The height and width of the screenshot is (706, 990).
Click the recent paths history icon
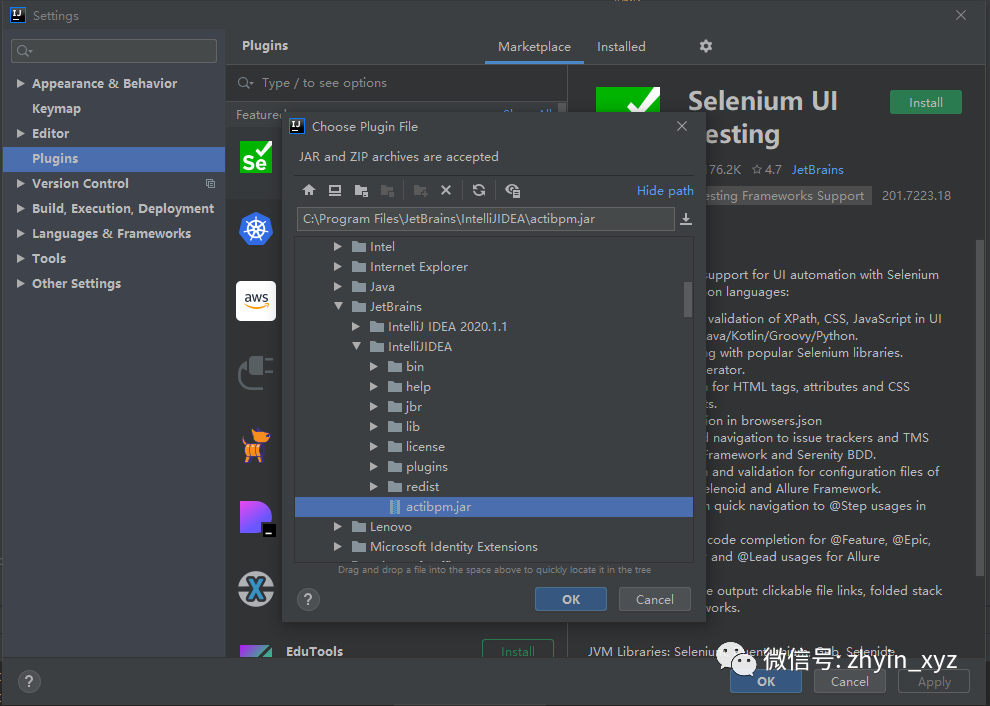pyautogui.click(x=686, y=219)
